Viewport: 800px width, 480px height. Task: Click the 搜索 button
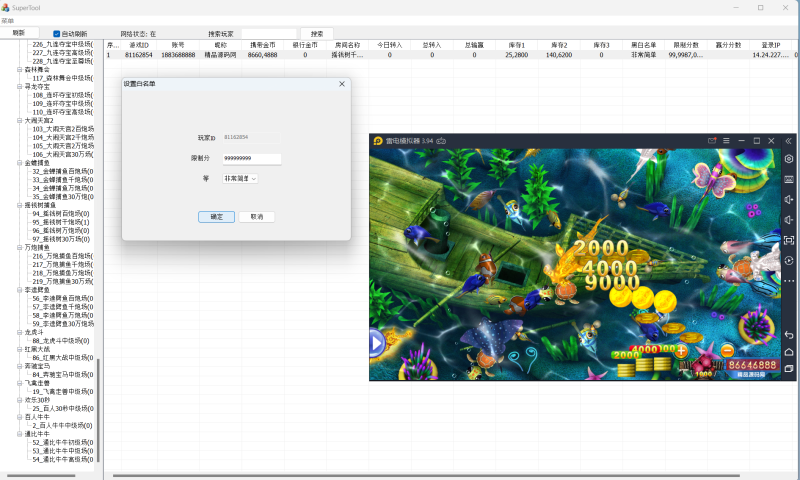[317, 33]
